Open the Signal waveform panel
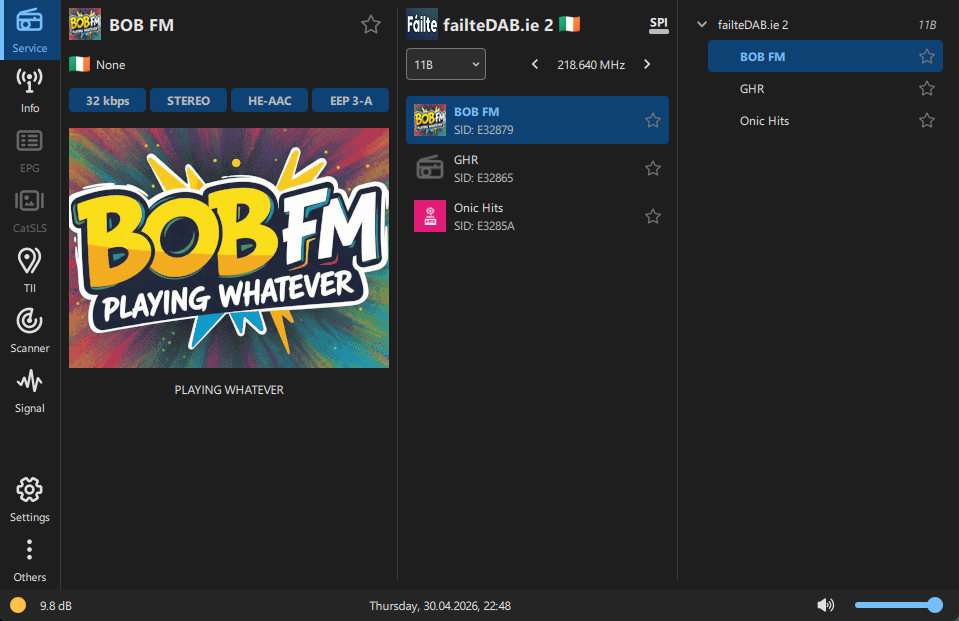Screen dimensions: 959x621 point(29,390)
